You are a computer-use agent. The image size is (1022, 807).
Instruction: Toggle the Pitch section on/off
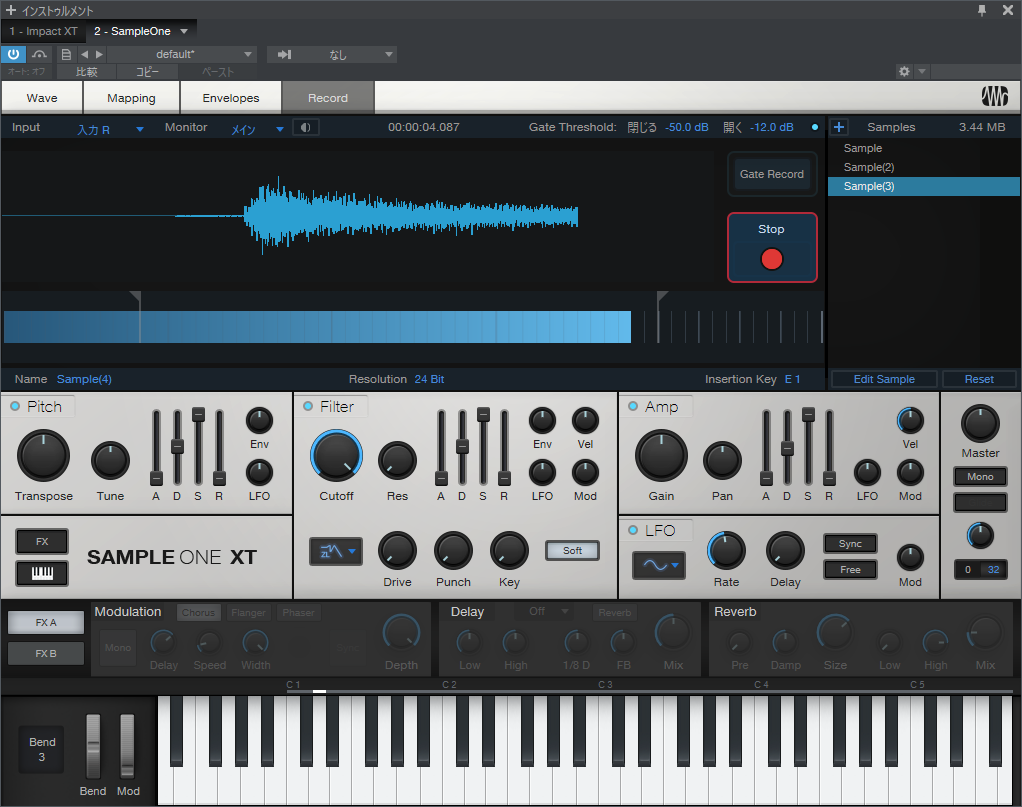point(15,406)
